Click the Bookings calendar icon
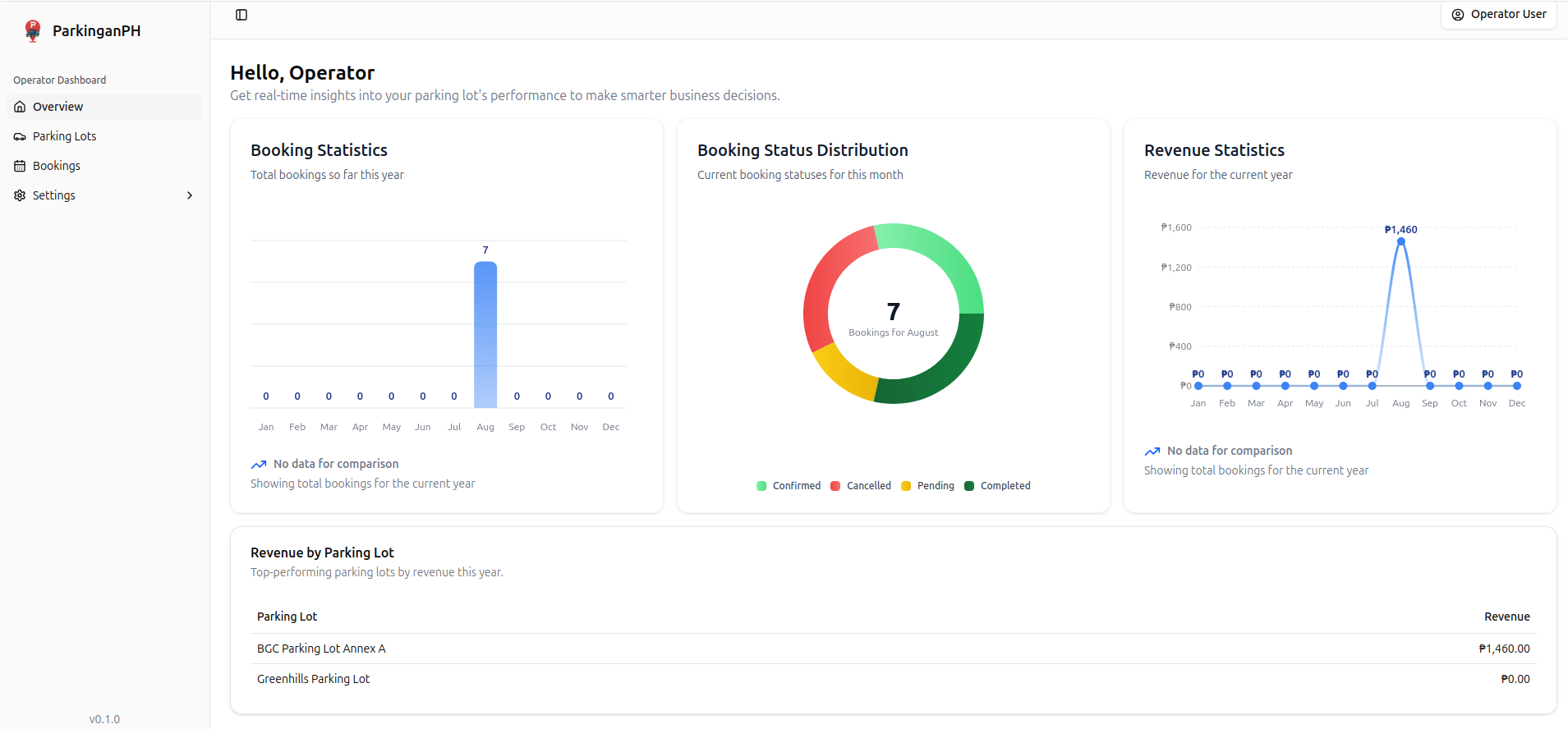 coord(20,166)
